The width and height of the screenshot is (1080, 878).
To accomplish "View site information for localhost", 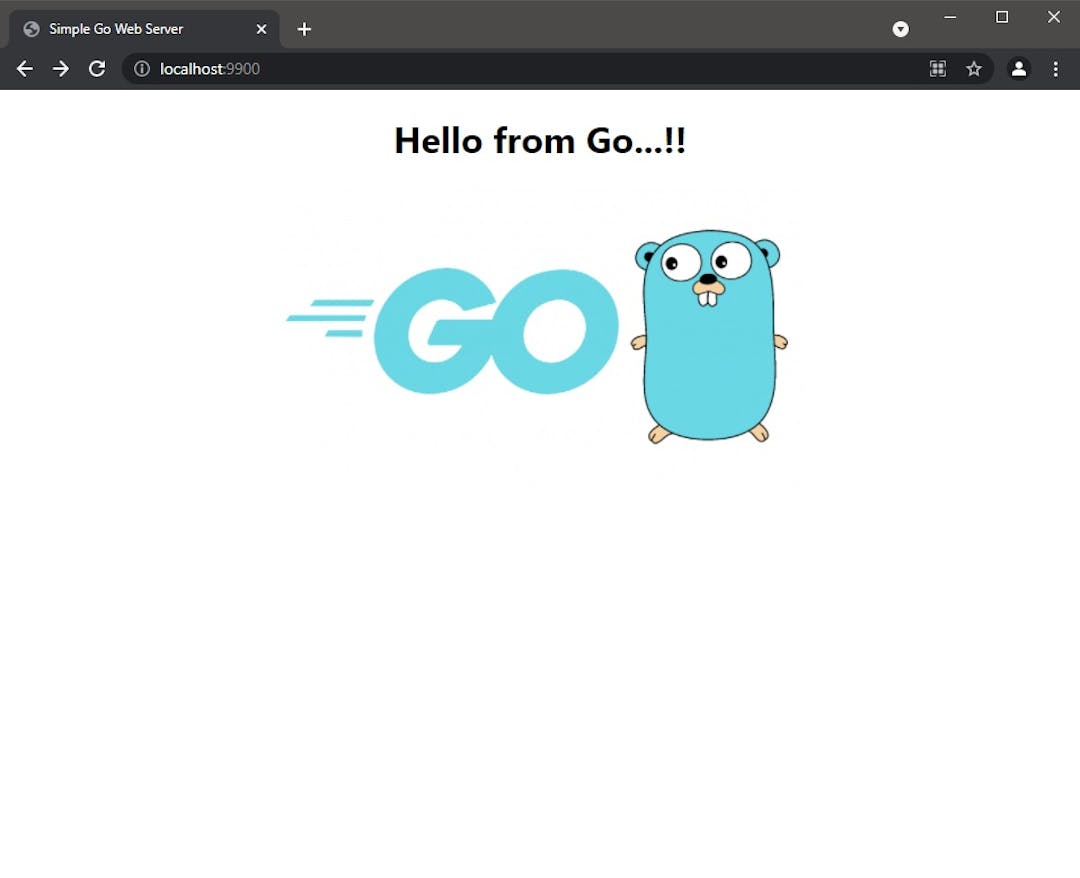I will coord(142,69).
